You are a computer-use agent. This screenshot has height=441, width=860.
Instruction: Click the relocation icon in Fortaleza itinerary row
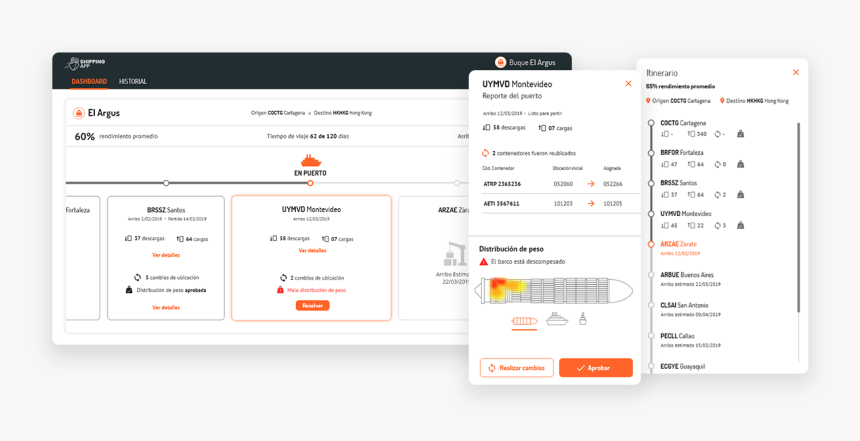click(x=717, y=164)
